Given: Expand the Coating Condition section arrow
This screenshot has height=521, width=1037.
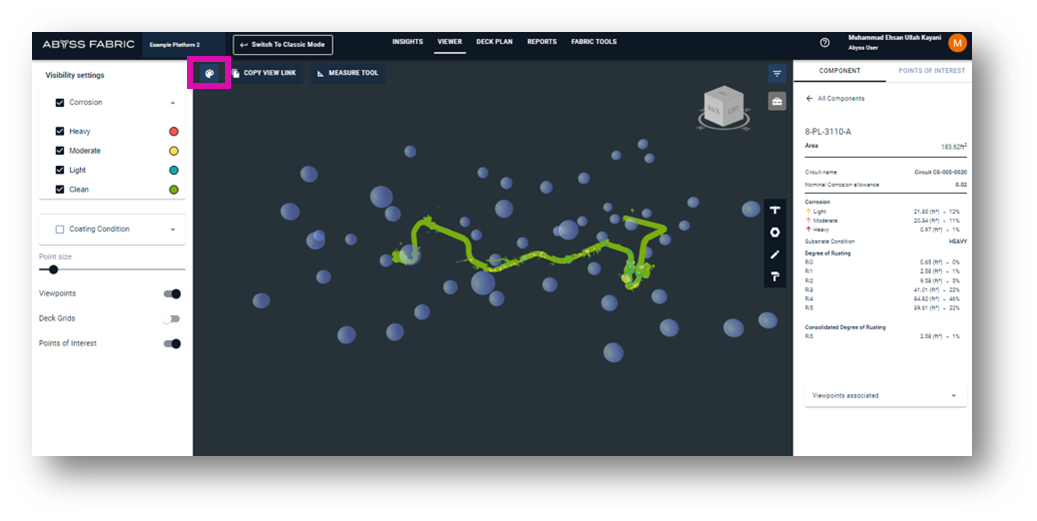Looking at the screenshot, I should pyautogui.click(x=172, y=229).
